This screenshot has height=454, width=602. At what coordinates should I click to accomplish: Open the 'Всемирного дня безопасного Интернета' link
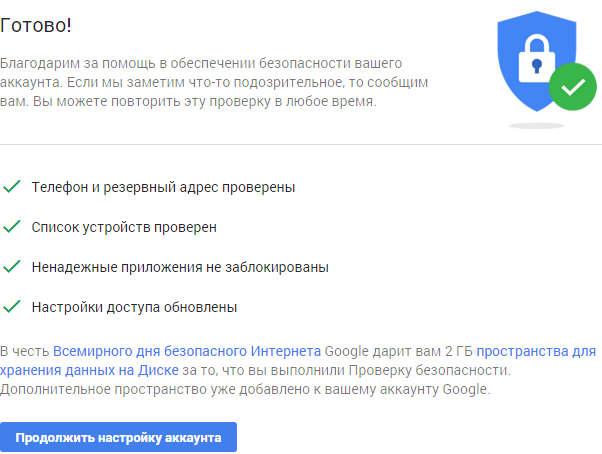pyautogui.click(x=187, y=352)
